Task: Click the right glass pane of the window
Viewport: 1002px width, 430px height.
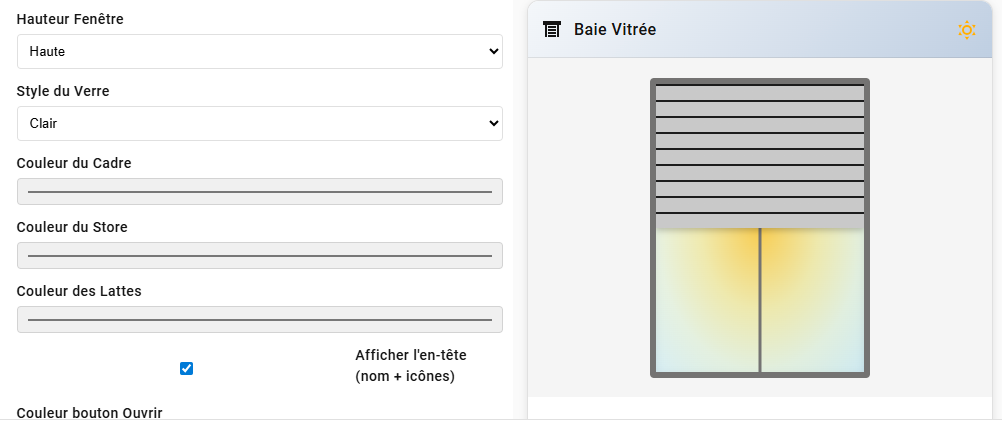Action: pos(812,300)
